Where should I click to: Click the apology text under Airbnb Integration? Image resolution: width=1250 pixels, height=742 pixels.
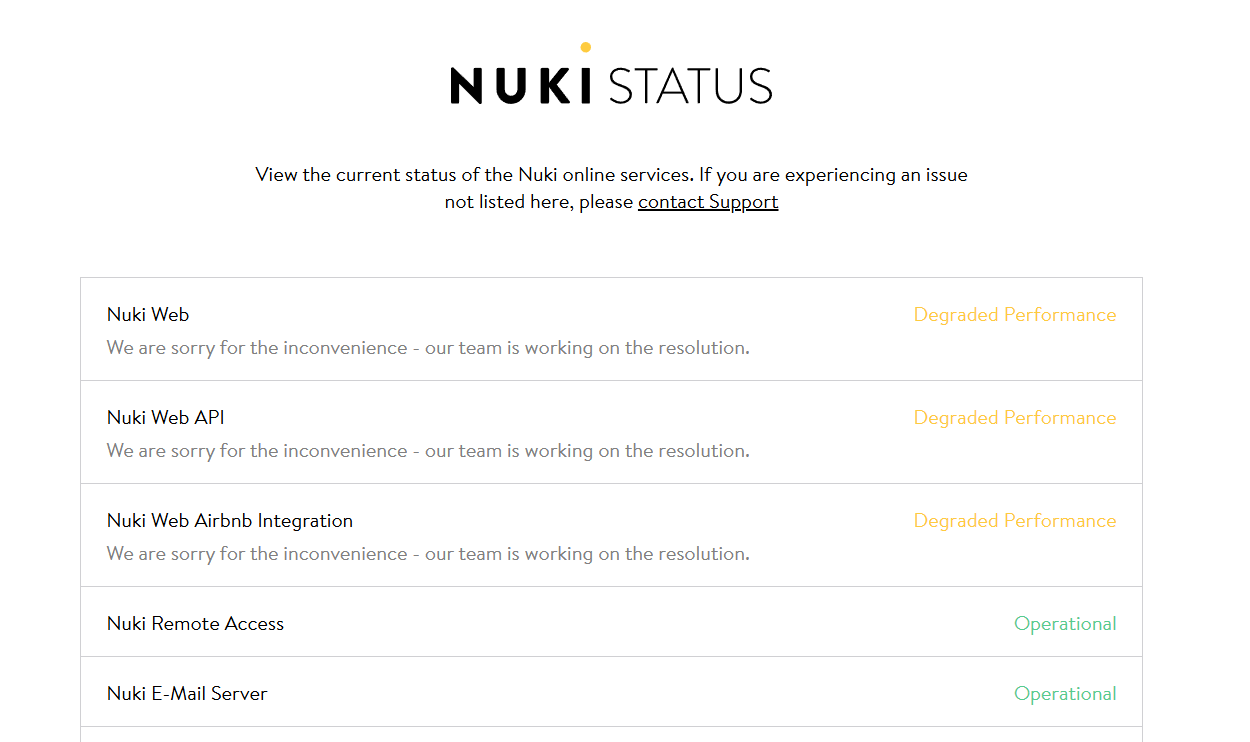[x=428, y=554]
